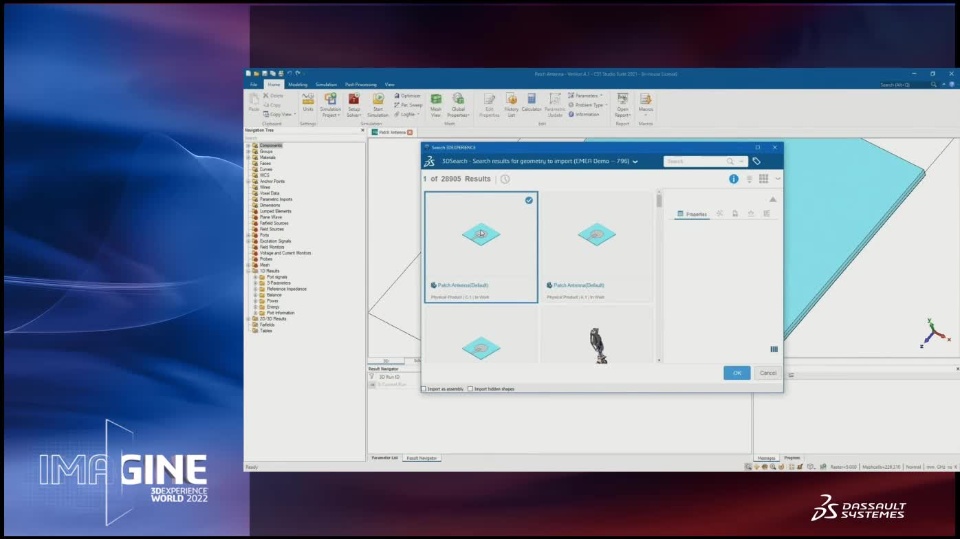Viewport: 960px width, 539px height.
Task: Select Lumped Elements in the Navigation Tree
Action: pyautogui.click(x=275, y=211)
